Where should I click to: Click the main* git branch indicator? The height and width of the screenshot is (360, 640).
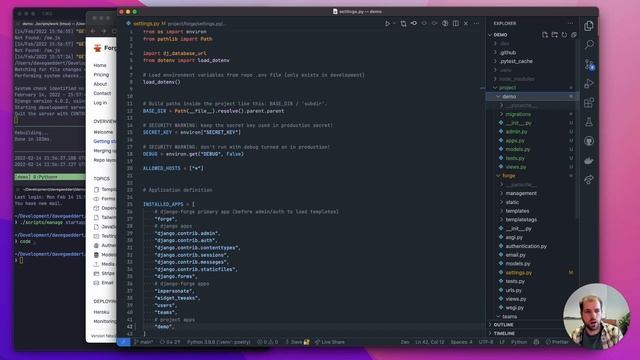pyautogui.click(x=144, y=342)
